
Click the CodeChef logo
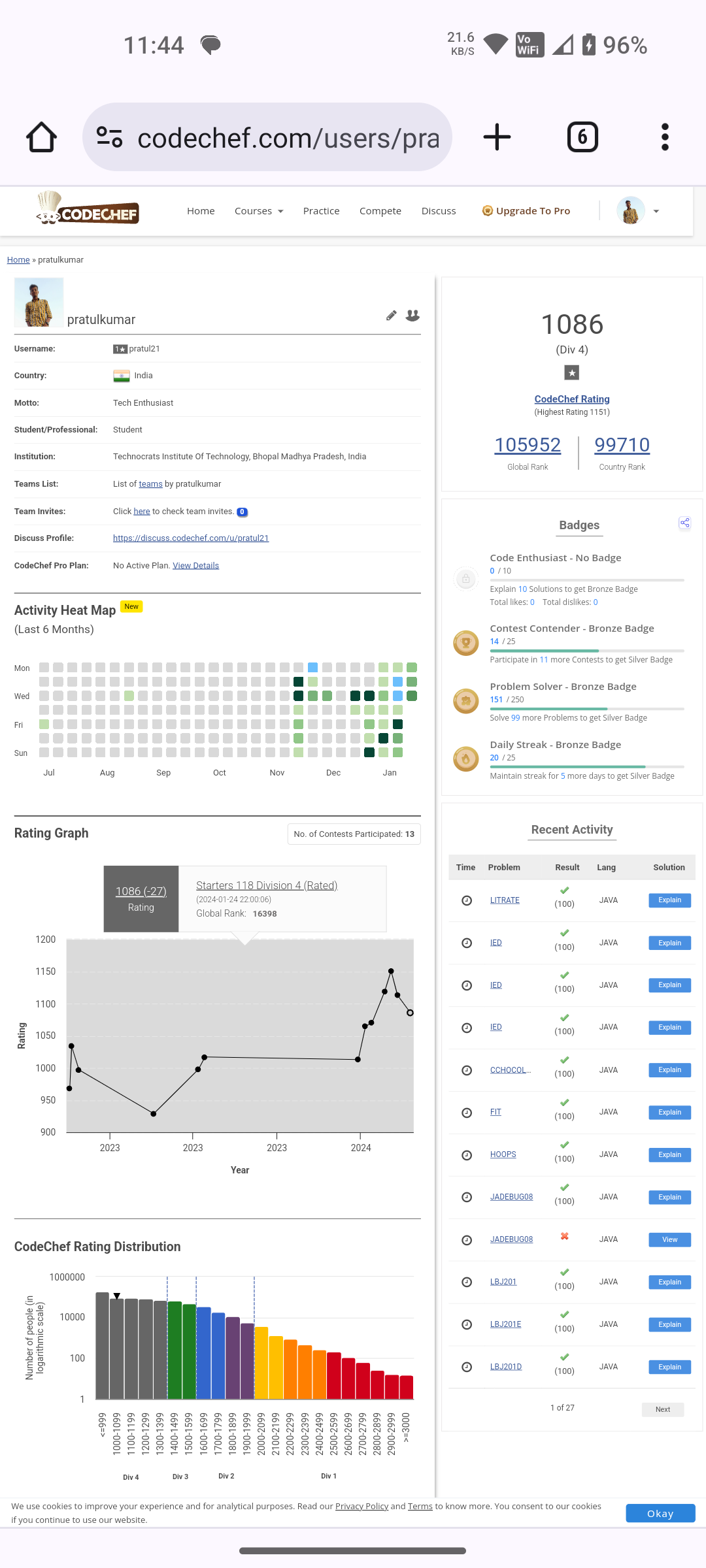88,208
